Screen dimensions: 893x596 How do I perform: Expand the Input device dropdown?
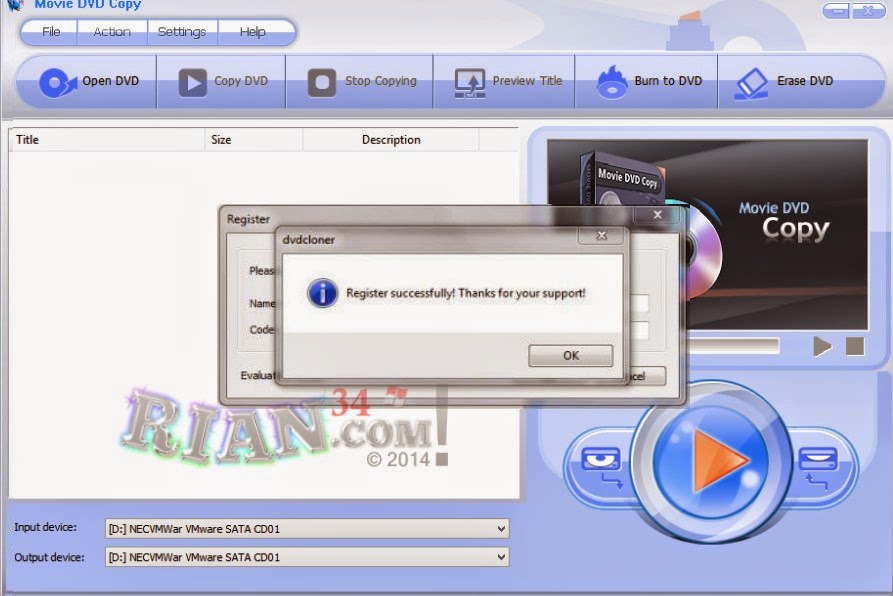click(501, 529)
